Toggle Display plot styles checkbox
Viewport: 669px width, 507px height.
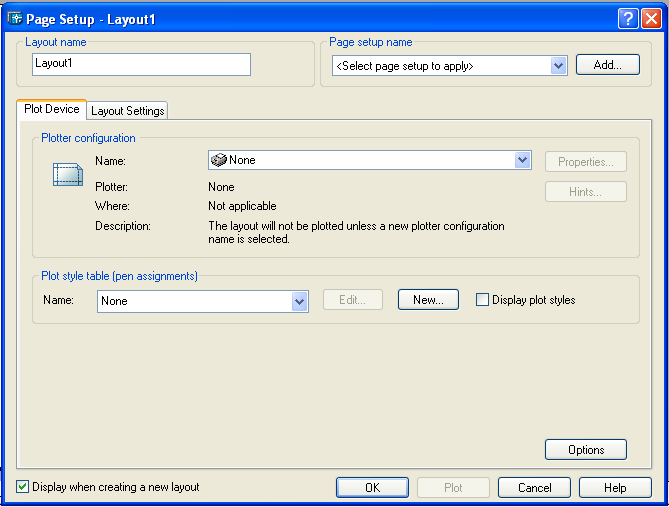tap(482, 300)
